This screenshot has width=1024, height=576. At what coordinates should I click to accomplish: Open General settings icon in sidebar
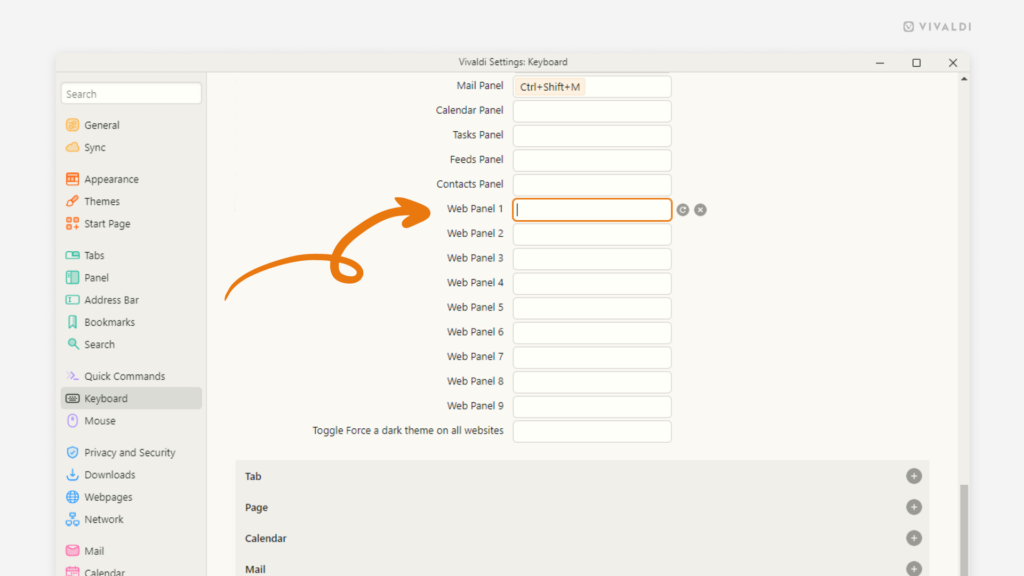[x=72, y=125]
